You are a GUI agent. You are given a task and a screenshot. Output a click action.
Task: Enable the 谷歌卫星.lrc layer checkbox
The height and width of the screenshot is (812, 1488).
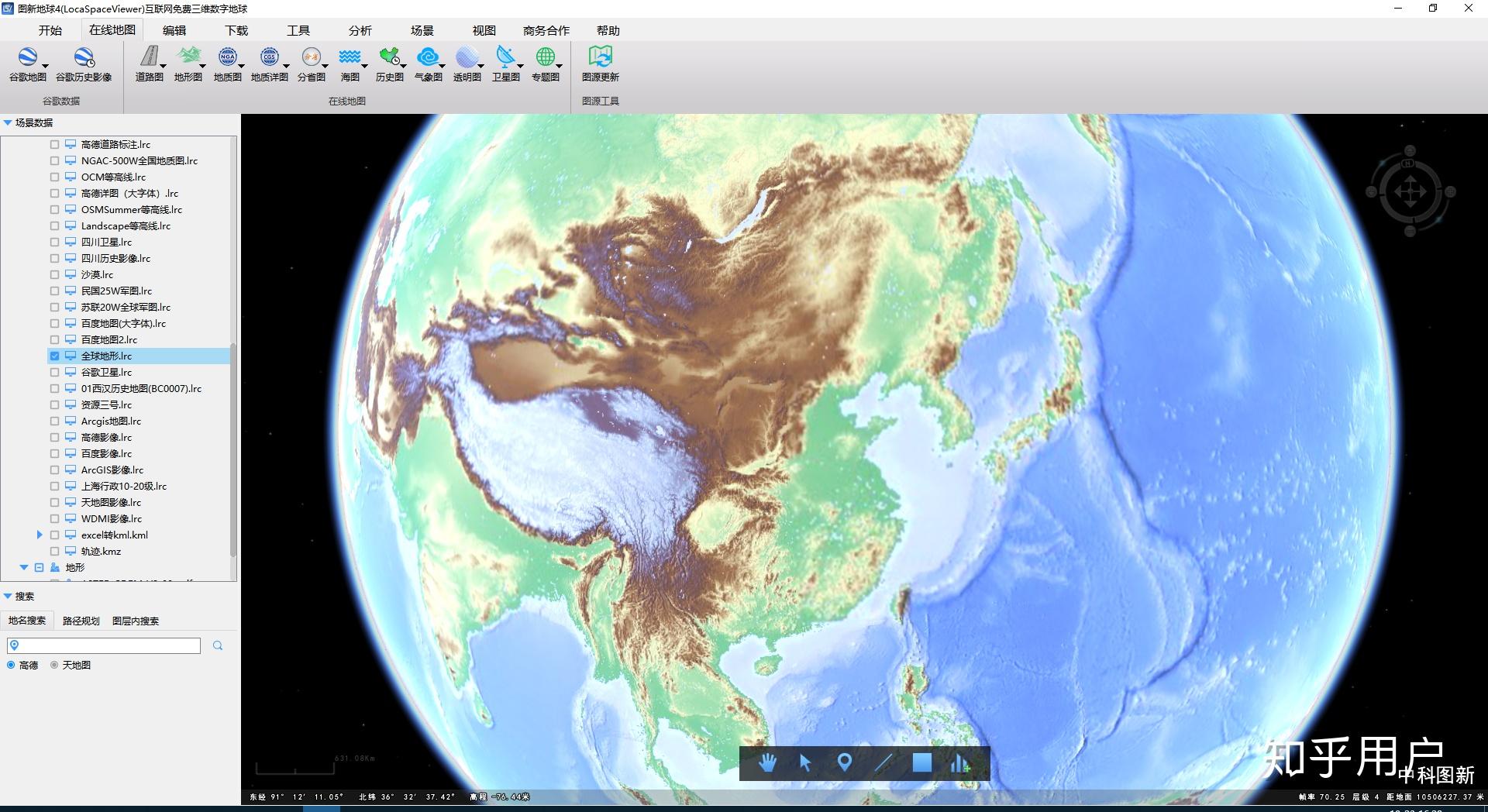[54, 373]
